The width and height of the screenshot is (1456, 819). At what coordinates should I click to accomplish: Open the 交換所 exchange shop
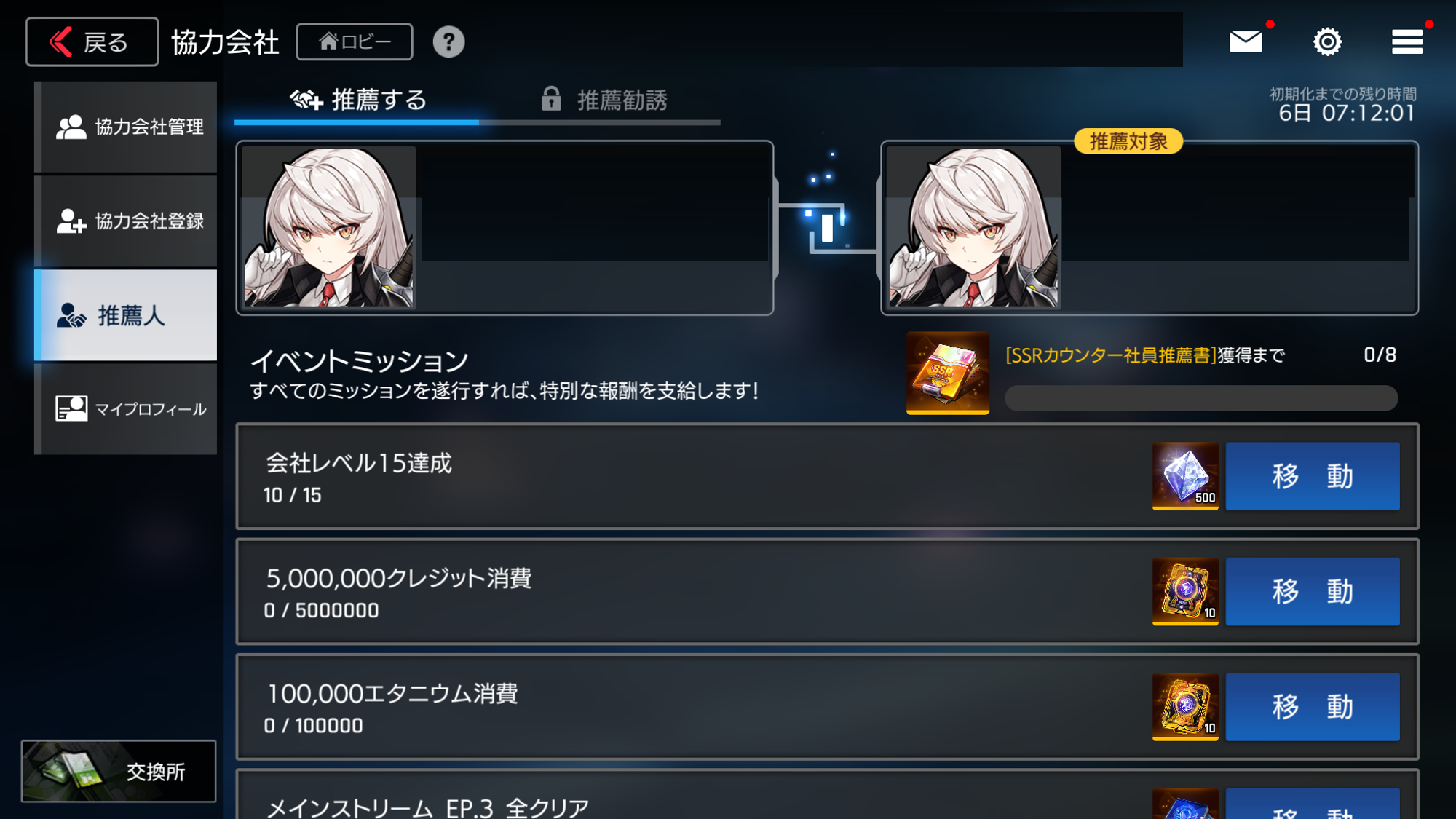(119, 771)
